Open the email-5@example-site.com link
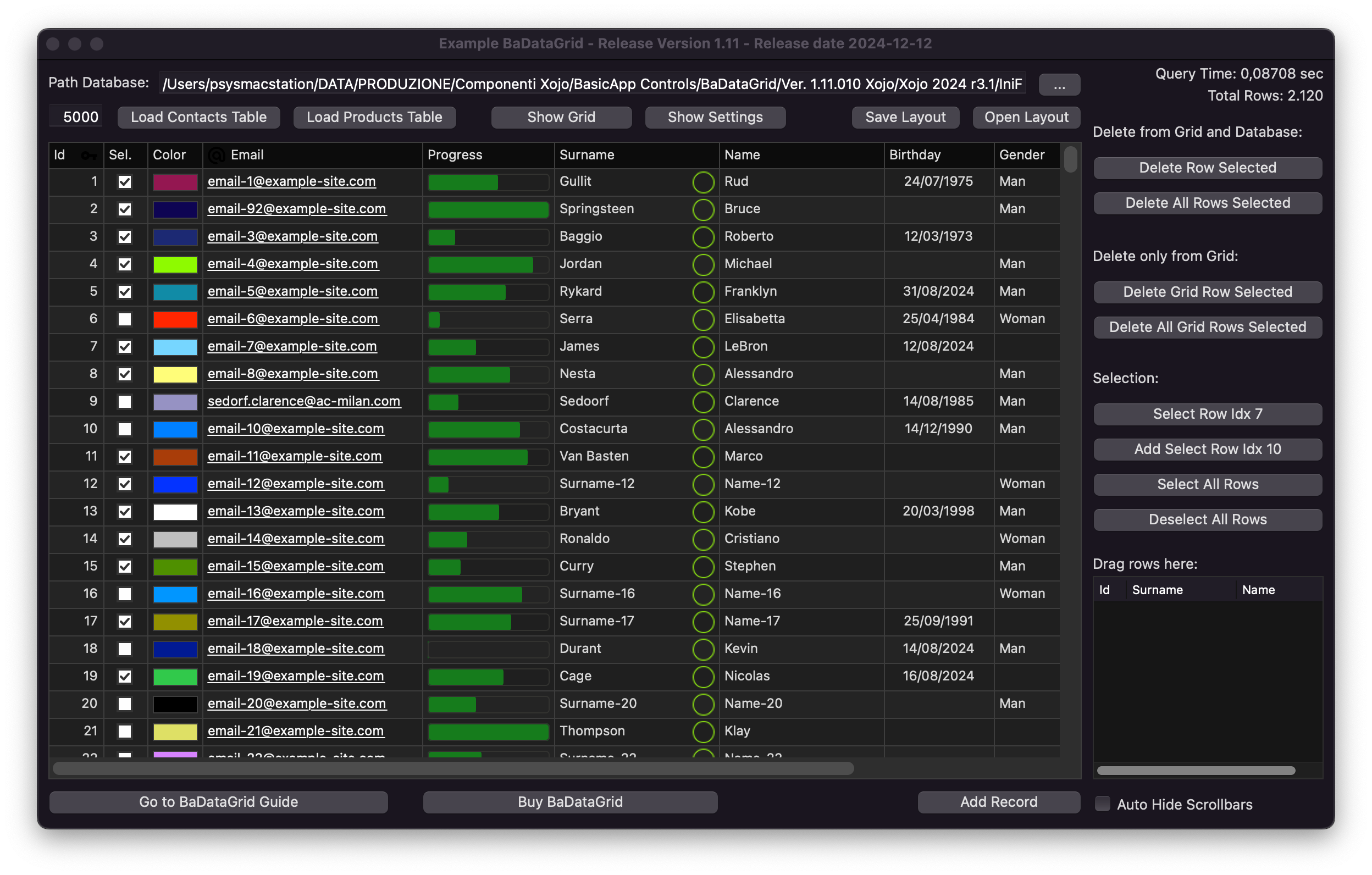This screenshot has height=875, width=1372. click(292, 291)
